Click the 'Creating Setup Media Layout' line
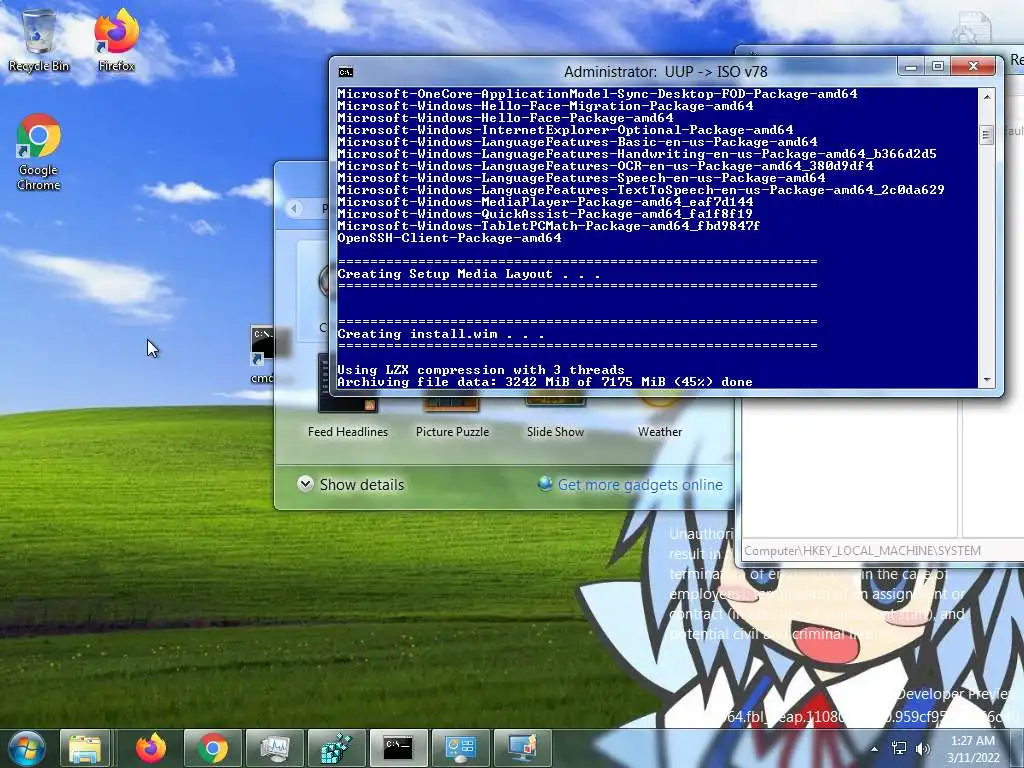 point(468,274)
